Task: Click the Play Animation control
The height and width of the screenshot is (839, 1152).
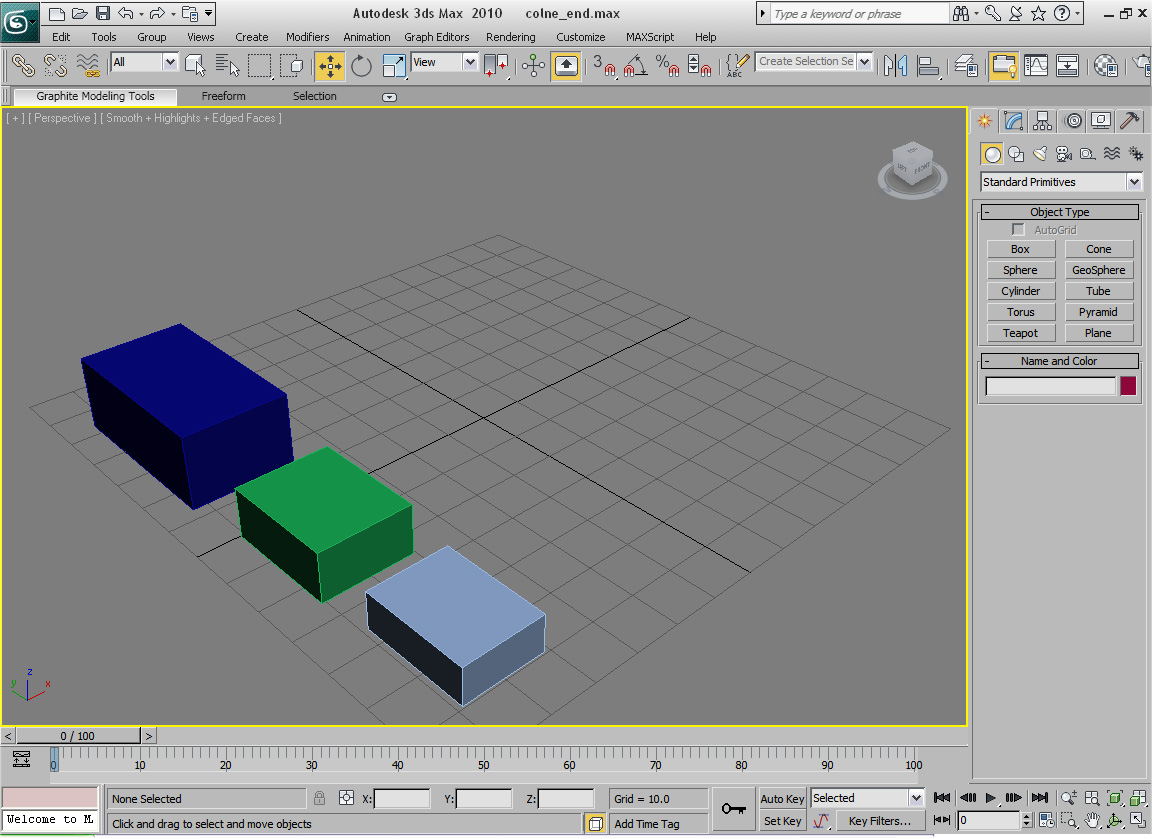Action: 989,798
